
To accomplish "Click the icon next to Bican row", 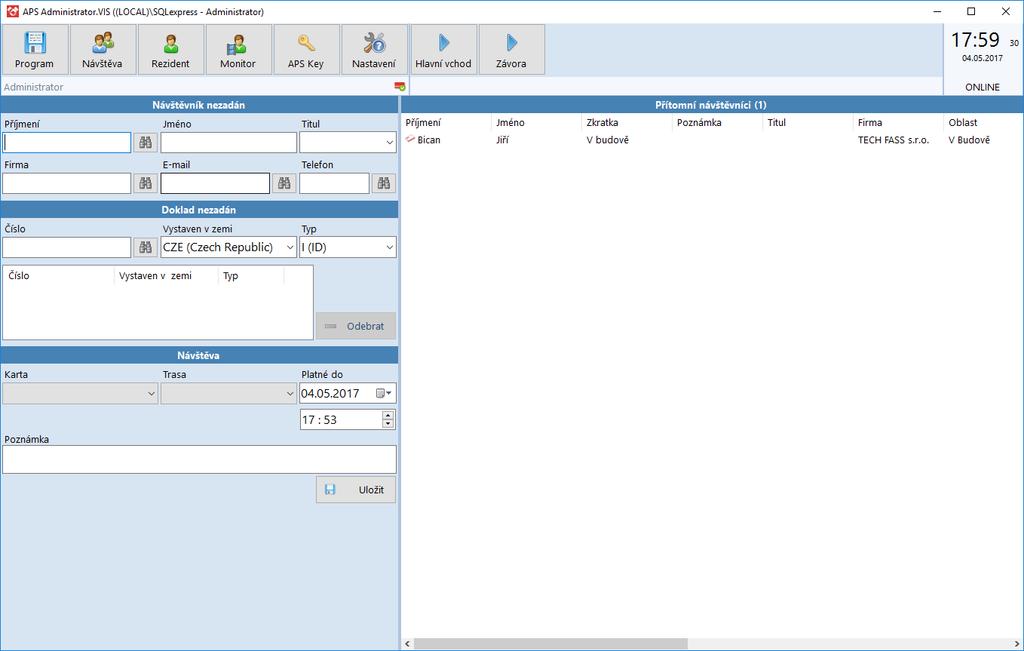I will (409, 139).
